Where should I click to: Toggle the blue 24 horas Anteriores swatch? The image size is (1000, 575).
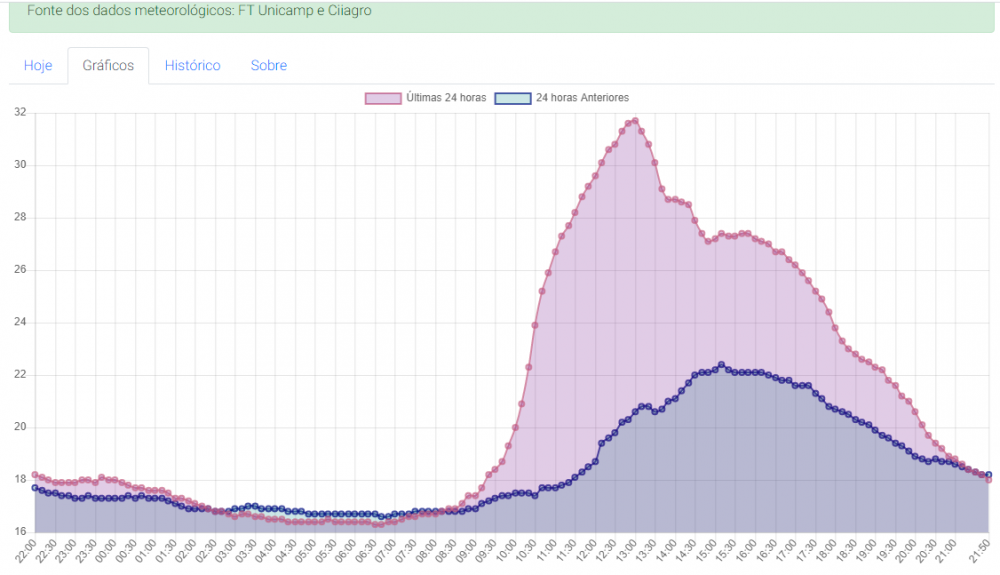coord(513,98)
